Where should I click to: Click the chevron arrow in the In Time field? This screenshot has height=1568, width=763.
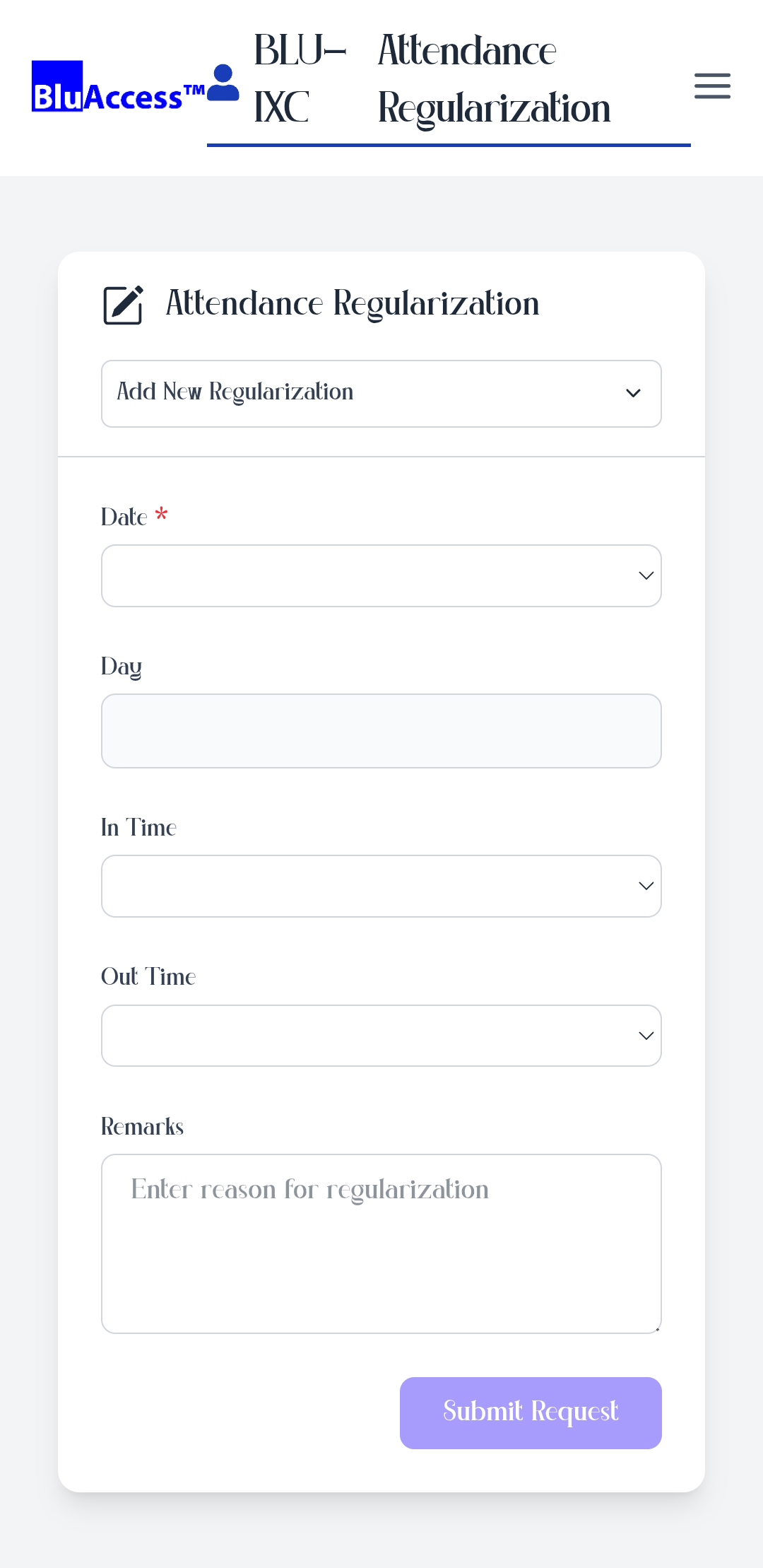646,886
